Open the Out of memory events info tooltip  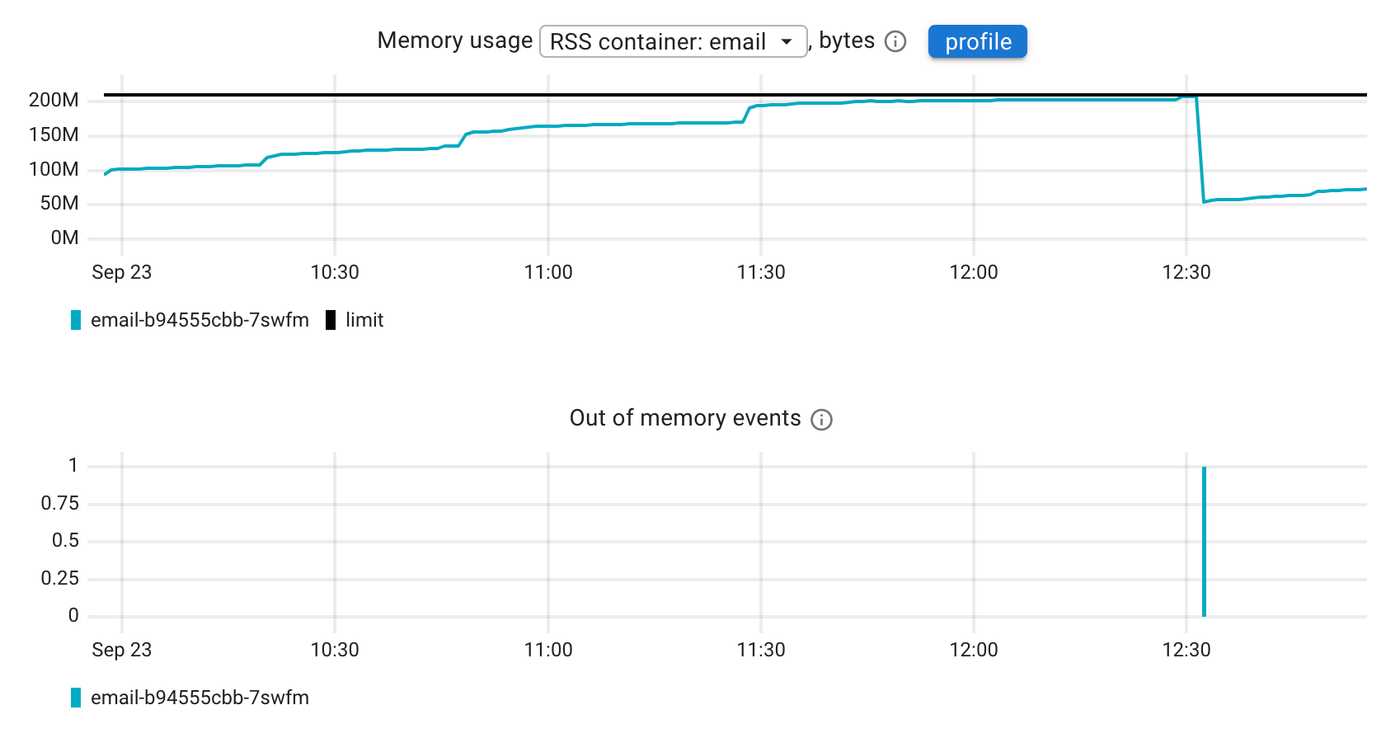[821, 419]
